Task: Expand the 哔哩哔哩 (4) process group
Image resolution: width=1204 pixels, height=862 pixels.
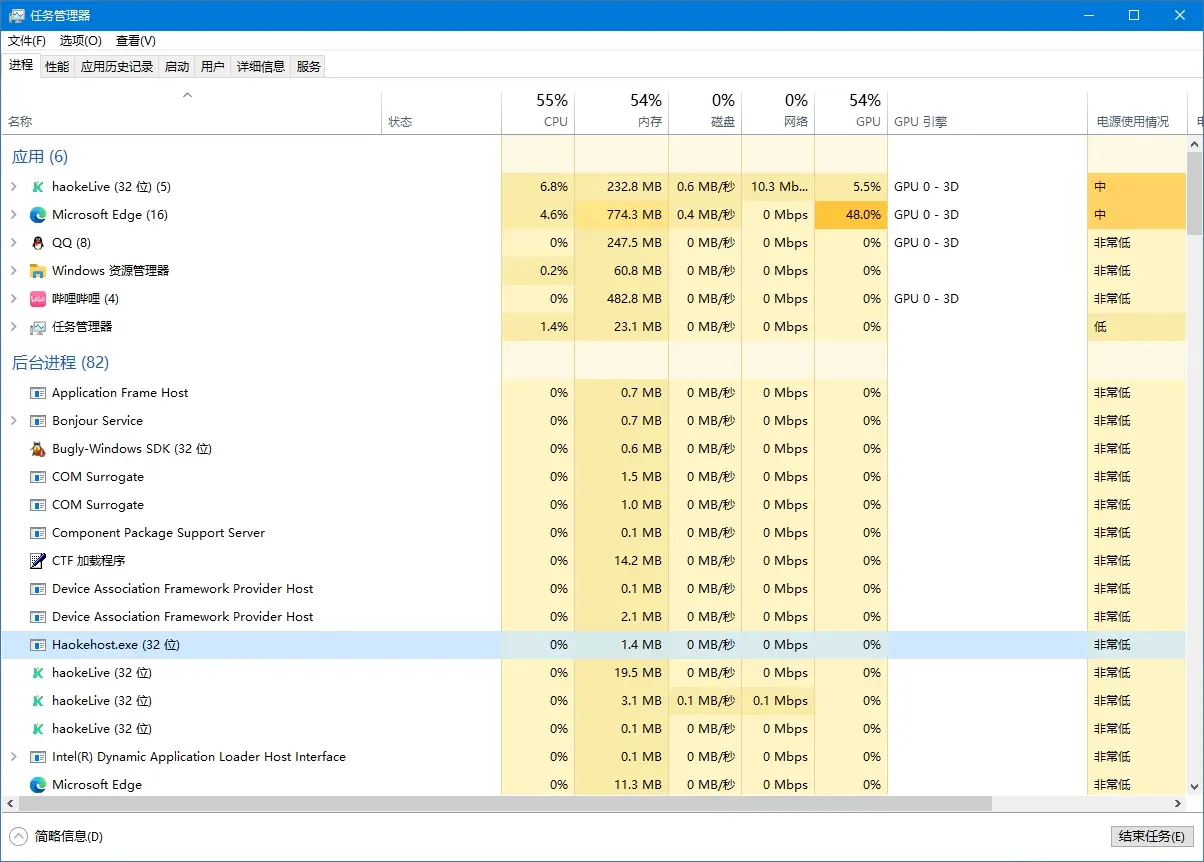Action: [x=13, y=299]
